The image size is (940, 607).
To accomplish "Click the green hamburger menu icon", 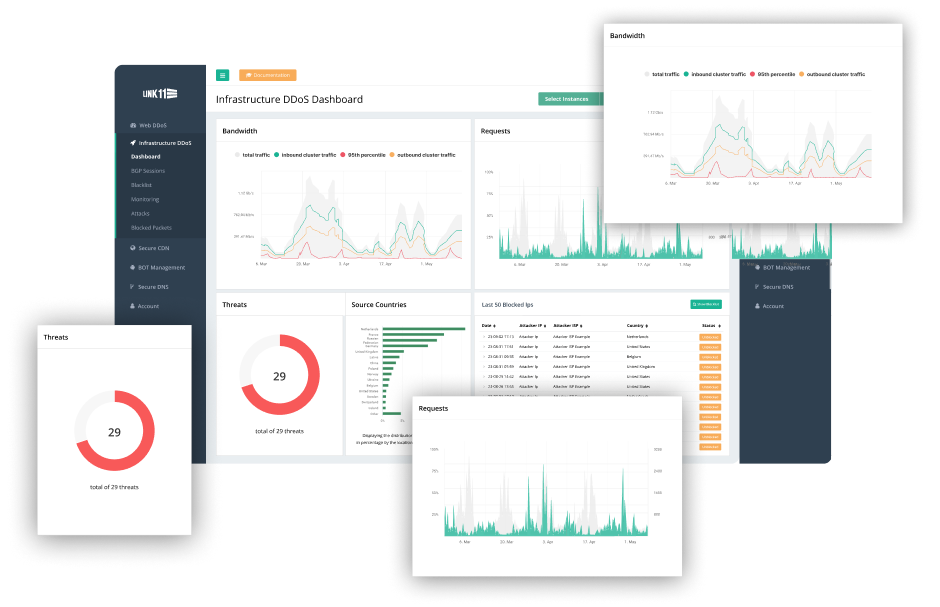I will [x=223, y=75].
